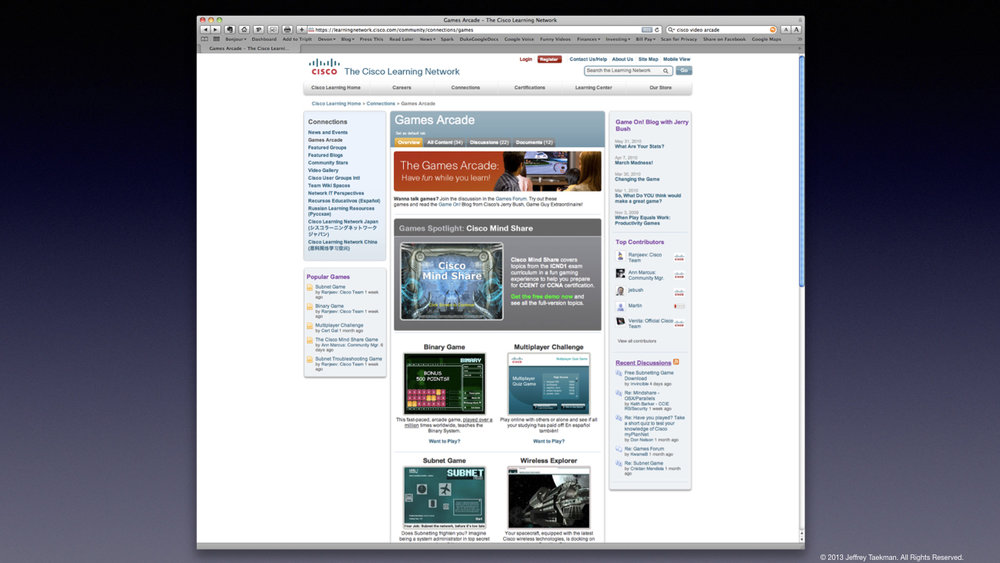
Task: Open Top Sites grid icon in bookmarks bar
Action: click(x=216, y=39)
